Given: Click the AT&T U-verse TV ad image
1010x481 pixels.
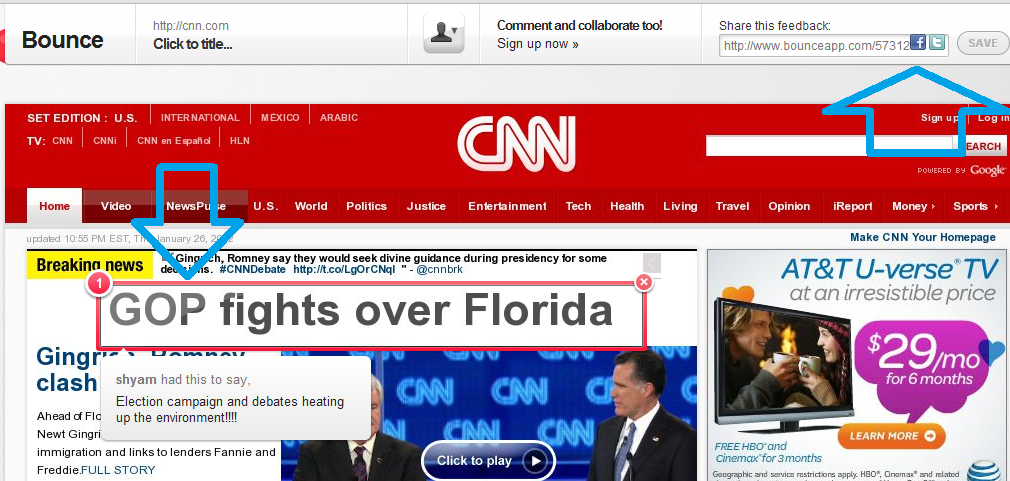Looking at the screenshot, I should (x=856, y=365).
